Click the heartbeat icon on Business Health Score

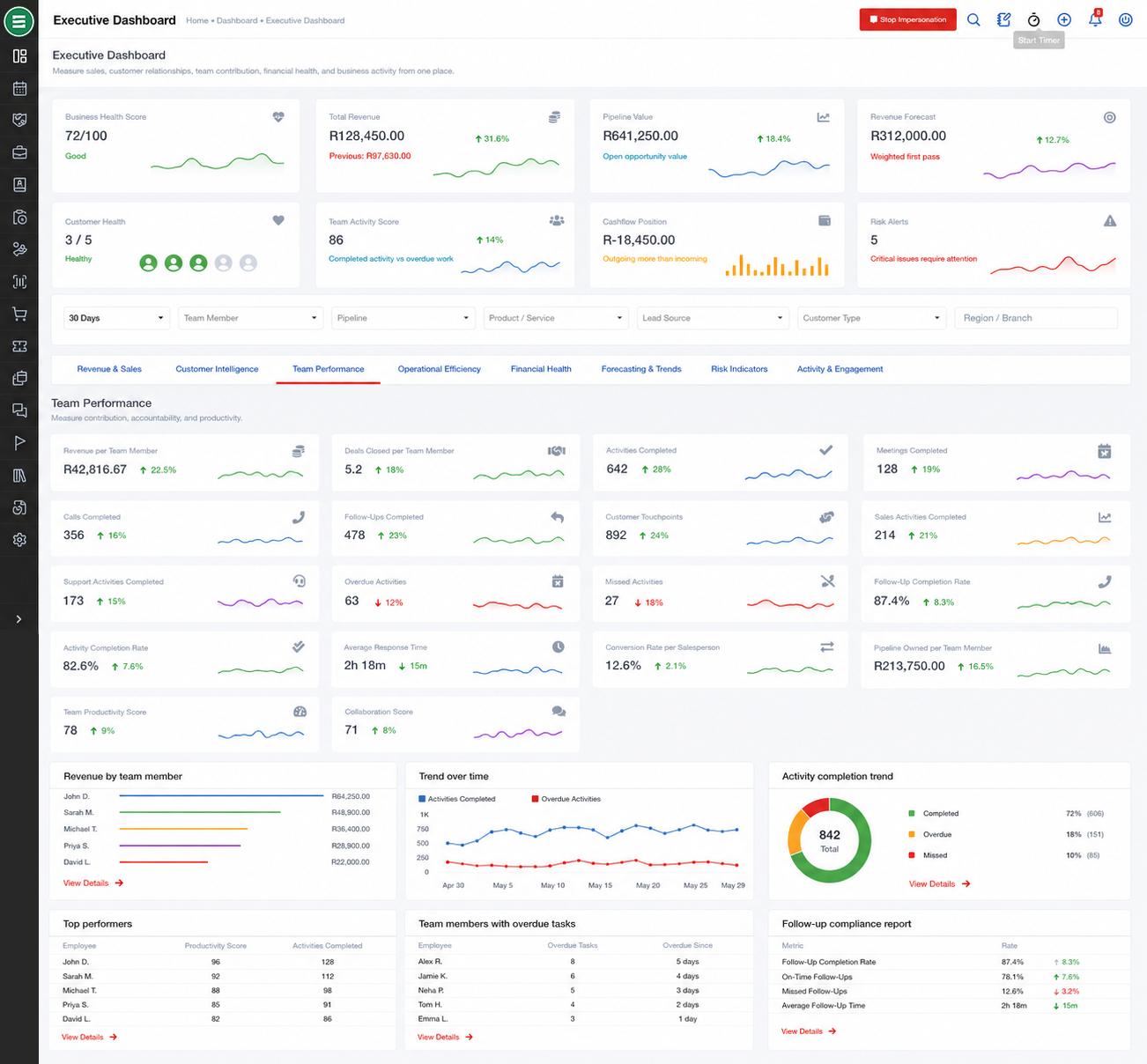pos(278,116)
